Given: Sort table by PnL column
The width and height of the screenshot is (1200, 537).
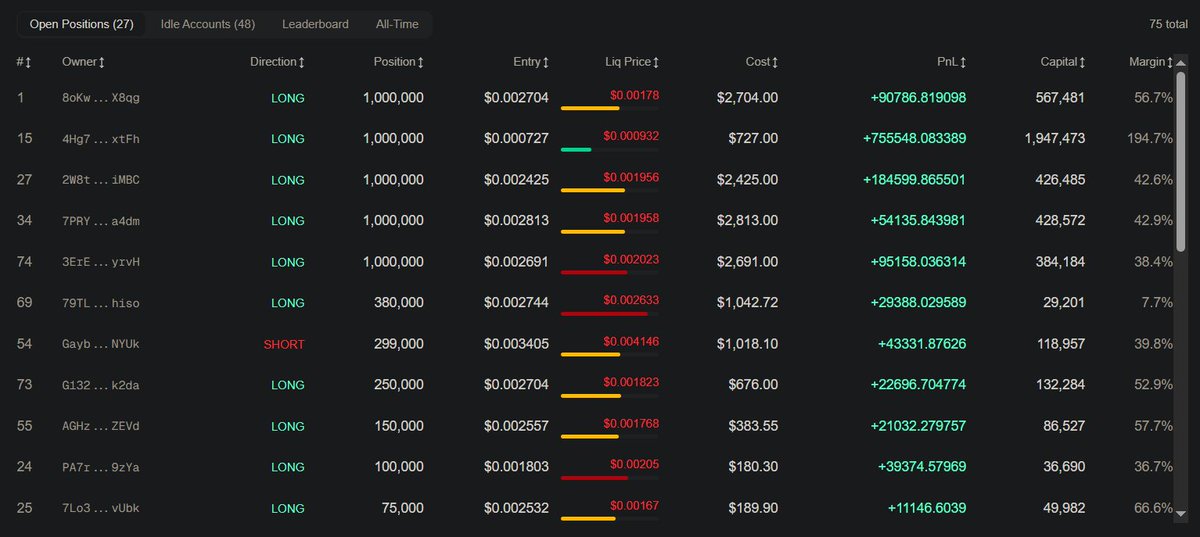Looking at the screenshot, I should coord(952,62).
